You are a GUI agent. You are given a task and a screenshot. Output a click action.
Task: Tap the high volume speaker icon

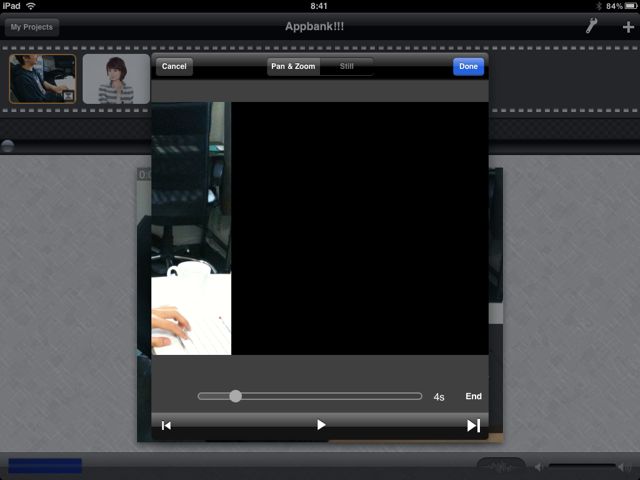pyautogui.click(x=624, y=467)
